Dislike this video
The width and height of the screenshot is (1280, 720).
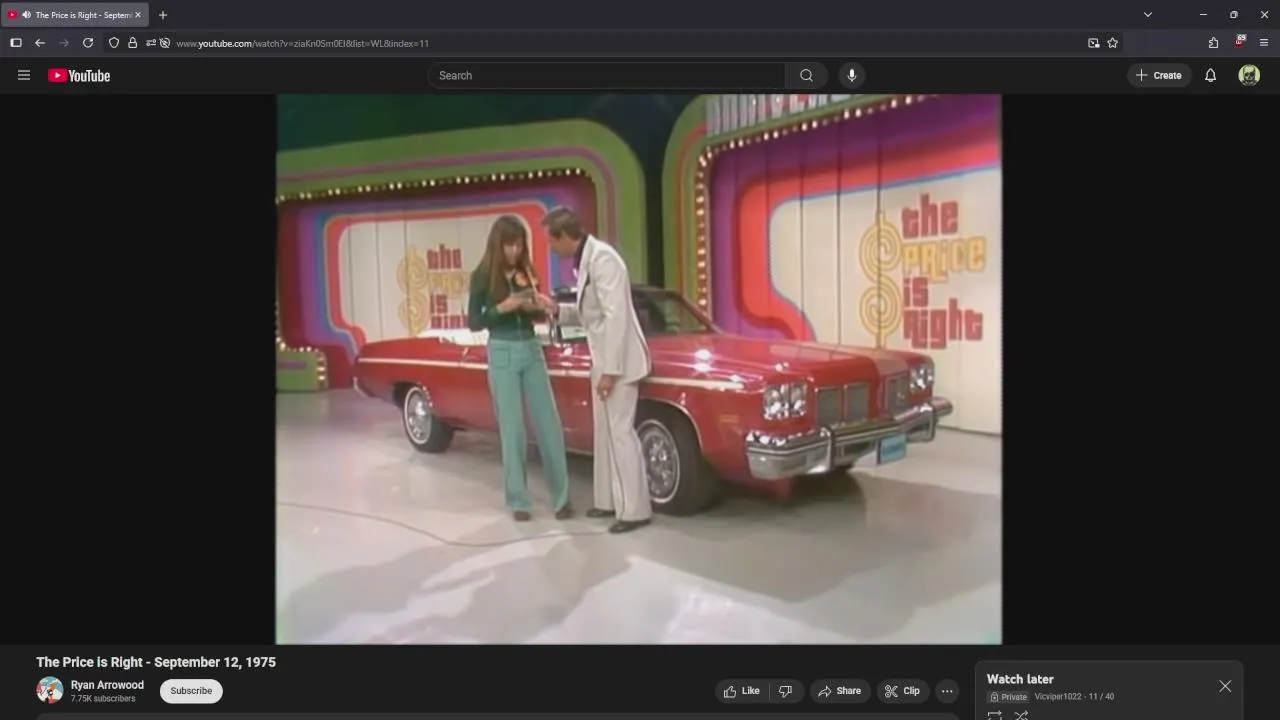pos(786,691)
